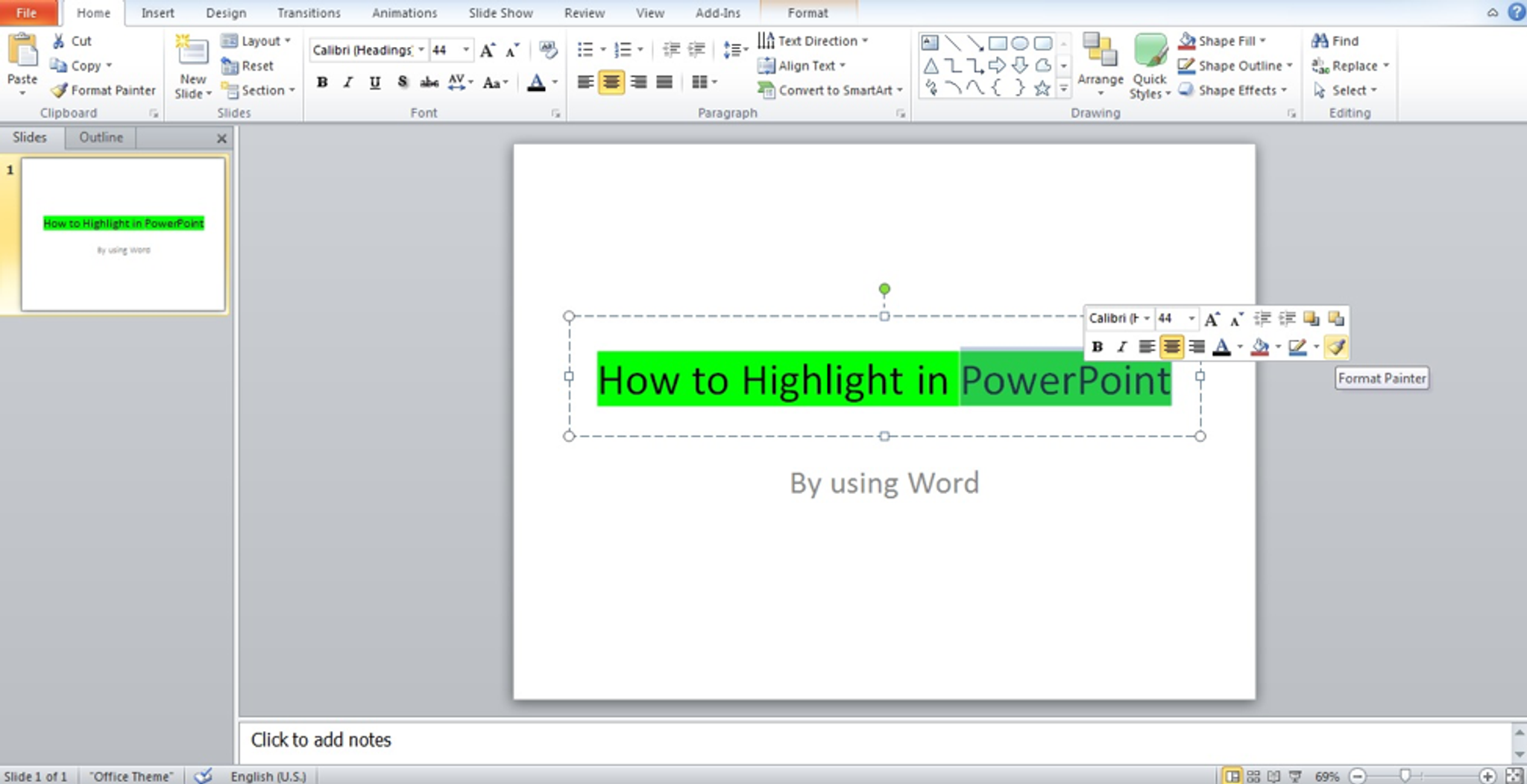Add a New Slide
This screenshot has height=784, width=1527.
pos(192,54)
